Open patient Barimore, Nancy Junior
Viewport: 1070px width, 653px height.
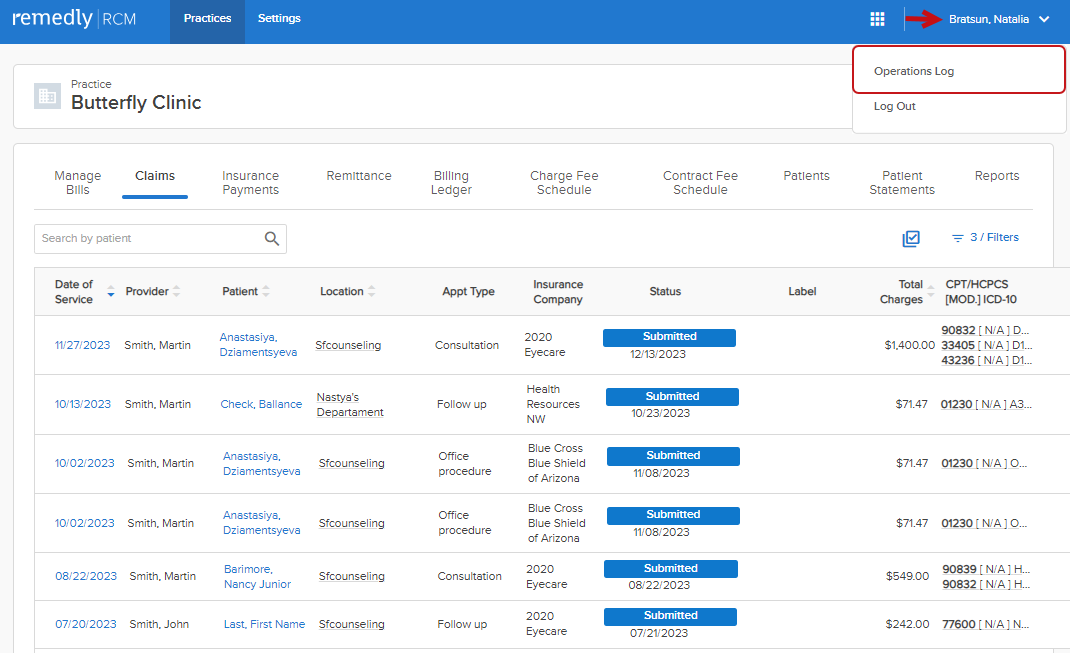pyautogui.click(x=257, y=577)
